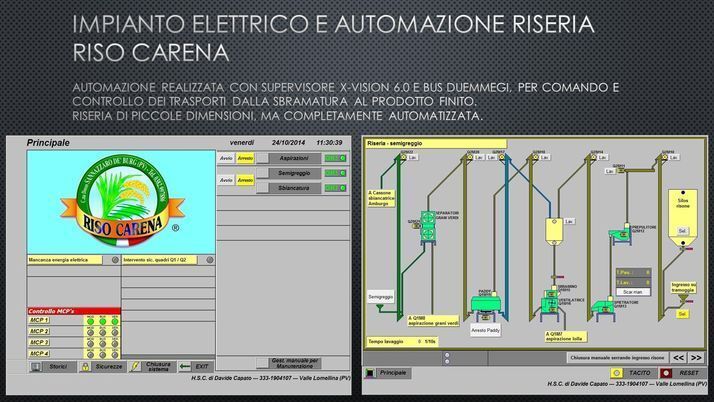Select the green Paddy machine

coord(485,304)
